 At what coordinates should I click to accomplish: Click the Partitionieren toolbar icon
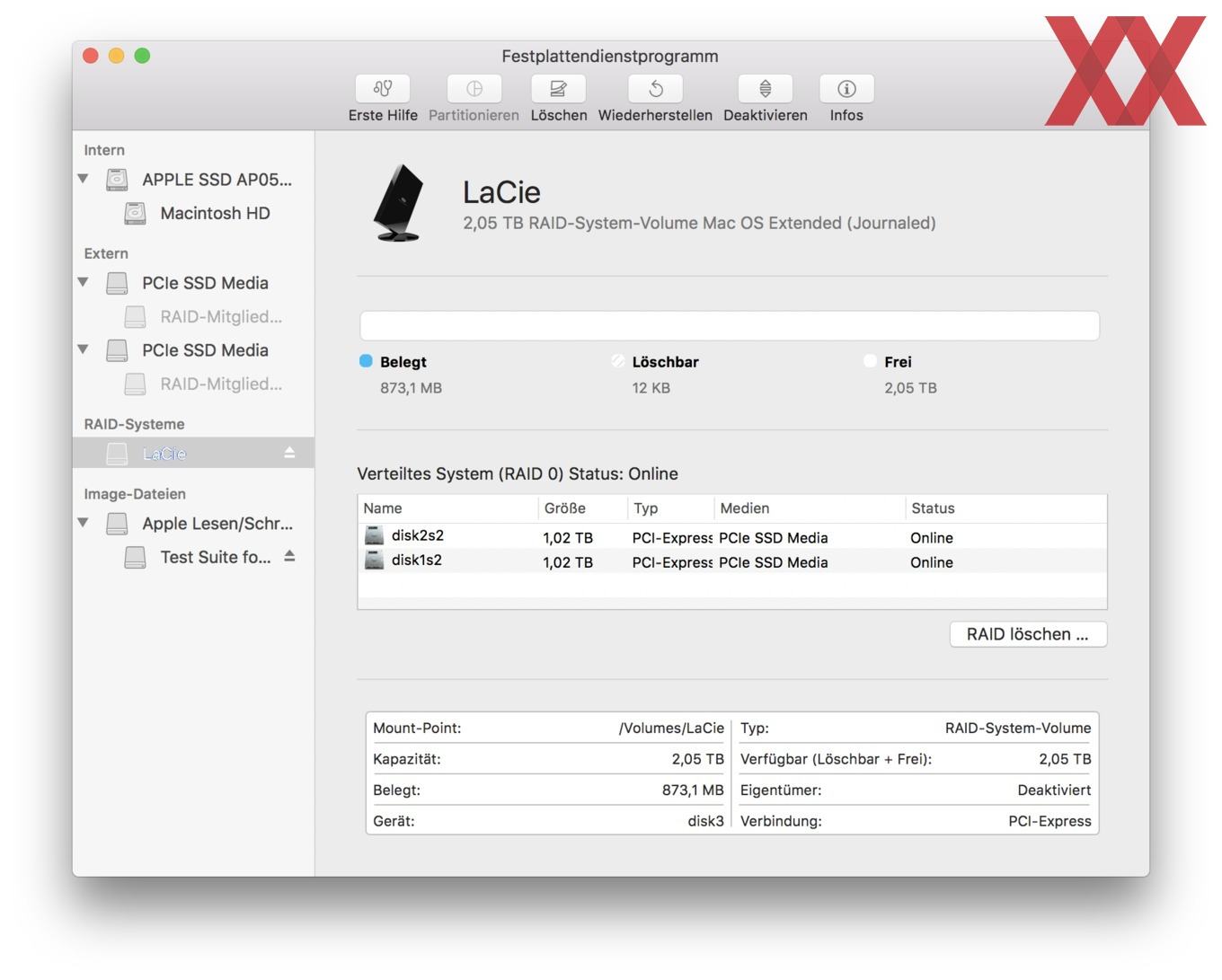point(474,89)
